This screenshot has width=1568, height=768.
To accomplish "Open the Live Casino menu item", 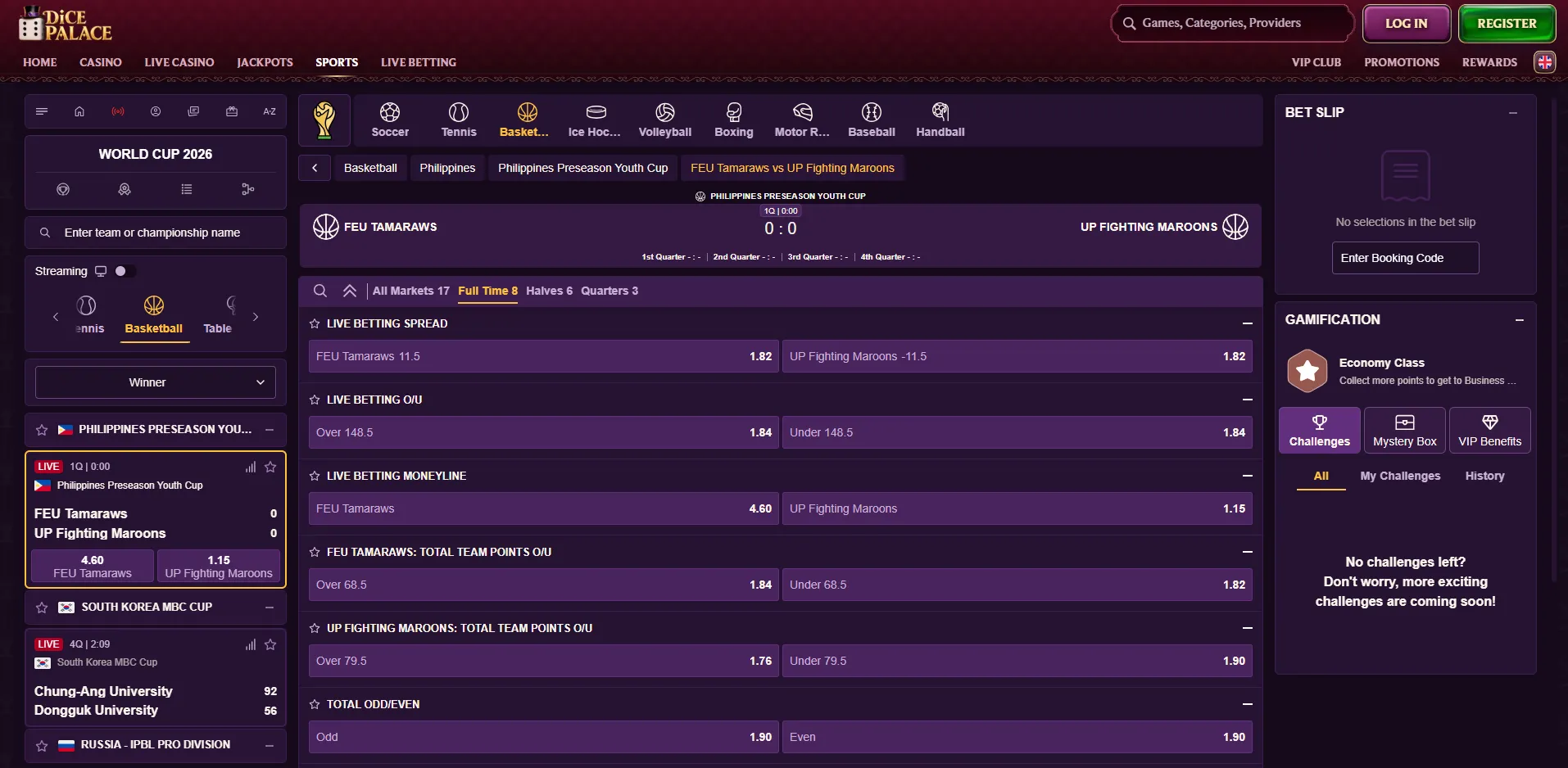I will click(x=179, y=62).
